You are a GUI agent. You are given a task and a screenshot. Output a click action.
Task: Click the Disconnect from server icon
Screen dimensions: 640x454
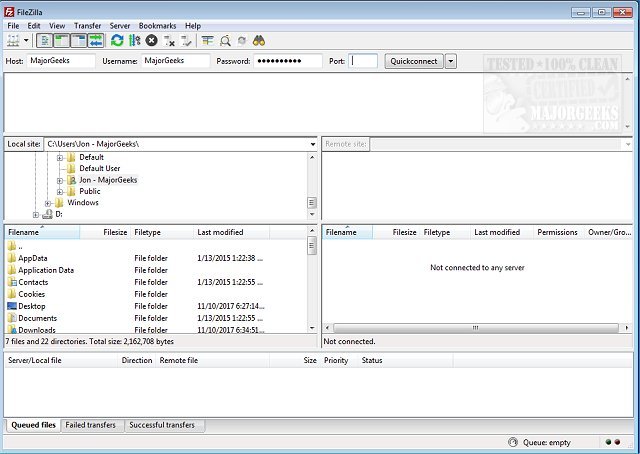(x=169, y=40)
